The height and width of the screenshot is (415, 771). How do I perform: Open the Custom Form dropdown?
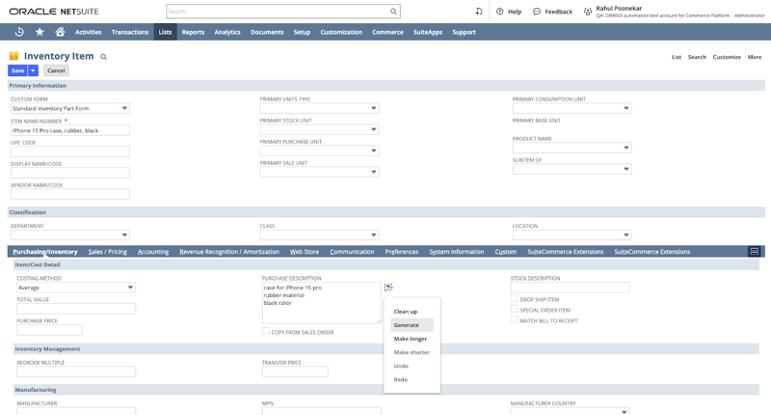click(x=124, y=108)
